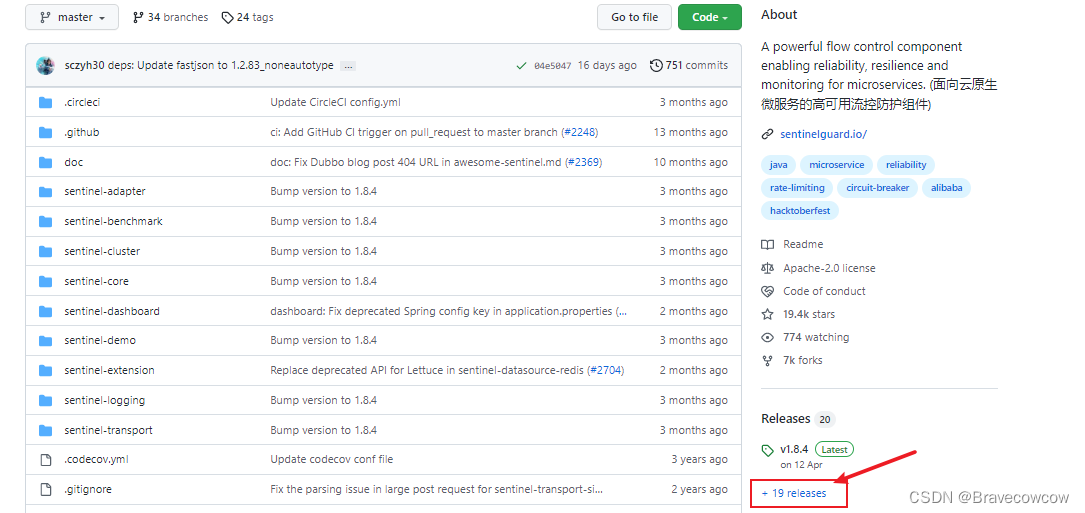Select the circuit-breaker topic tag
The height and width of the screenshot is (513, 1085).
pos(877,188)
